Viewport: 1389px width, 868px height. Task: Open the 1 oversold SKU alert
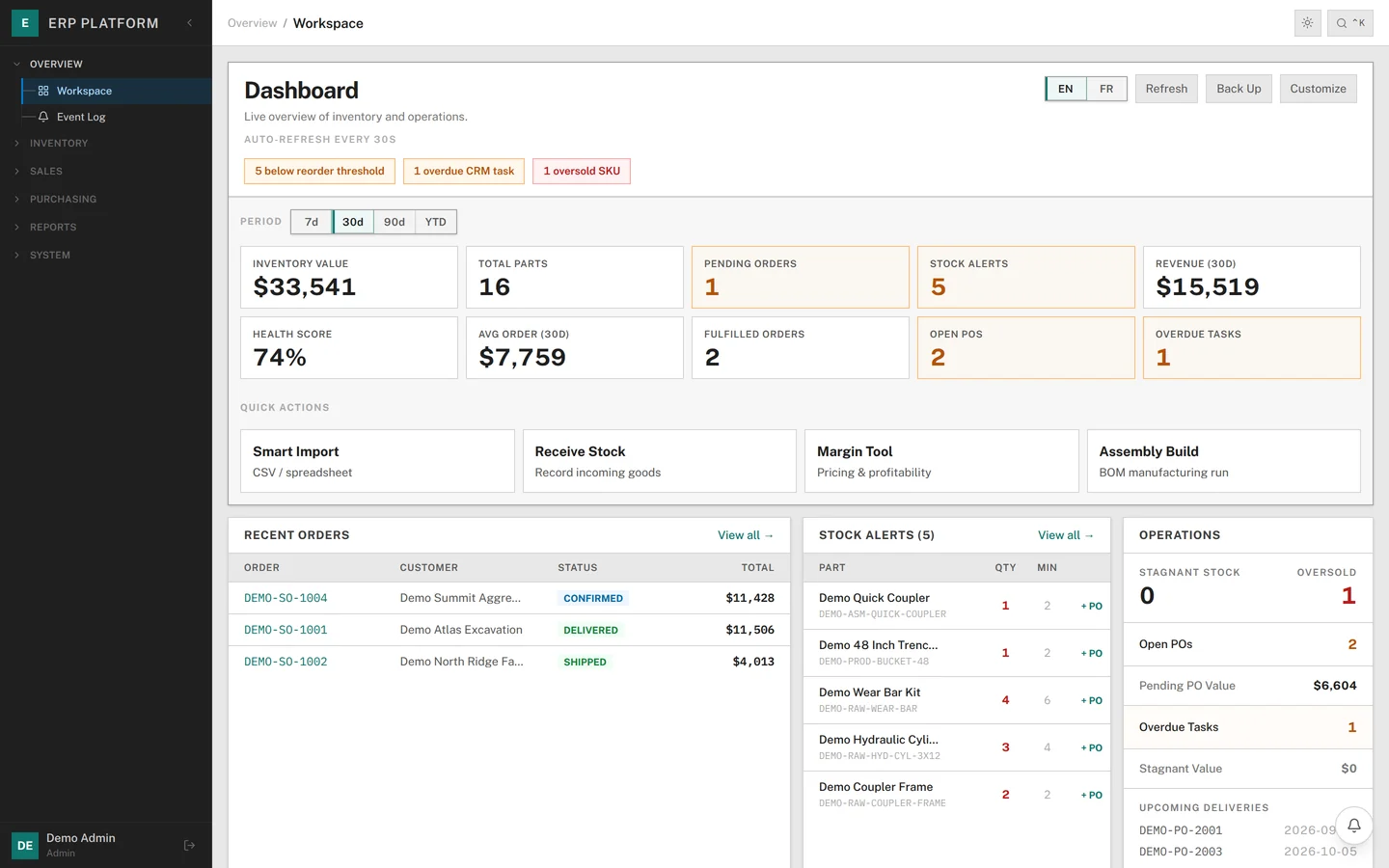582,172
